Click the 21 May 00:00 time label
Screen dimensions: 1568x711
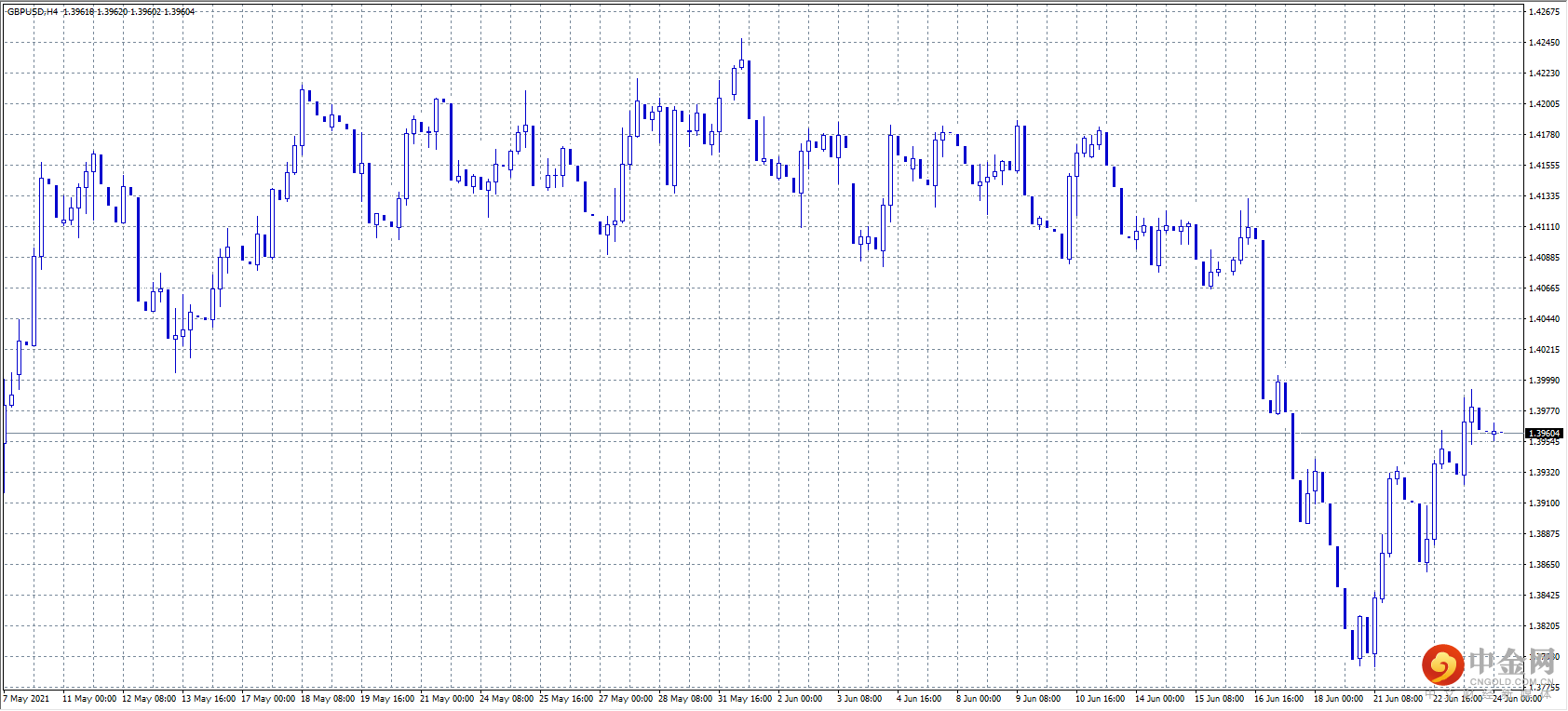click(447, 699)
